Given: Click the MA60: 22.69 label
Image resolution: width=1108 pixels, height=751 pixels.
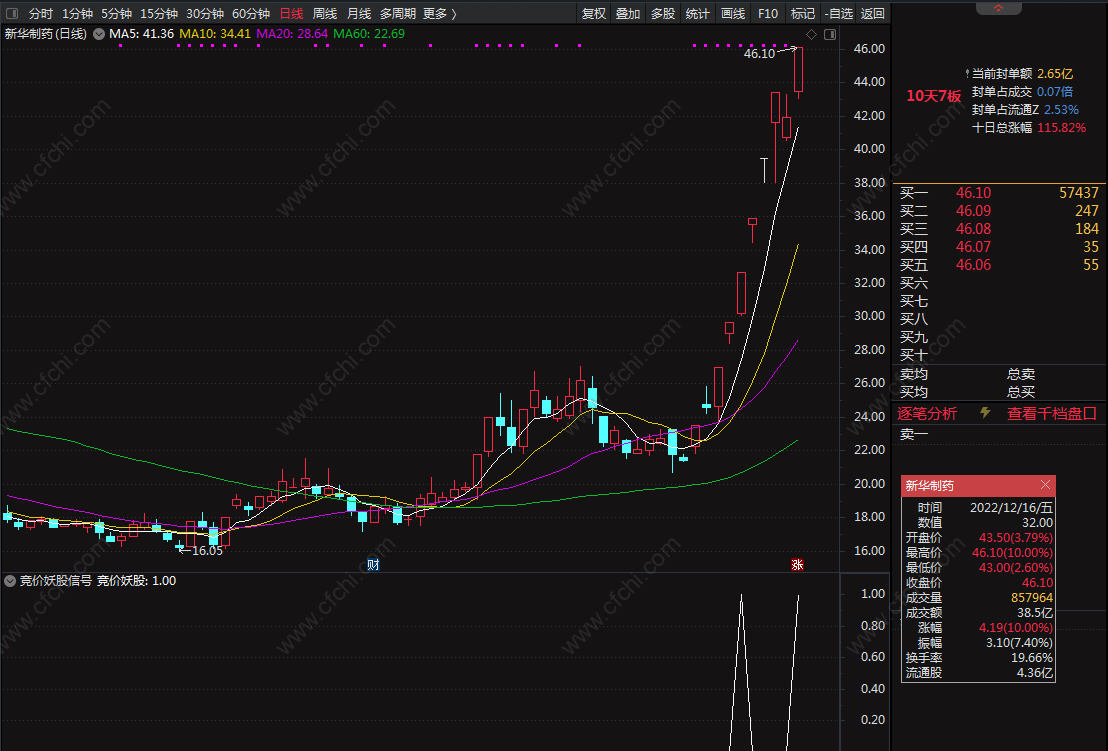Looking at the screenshot, I should [369, 34].
